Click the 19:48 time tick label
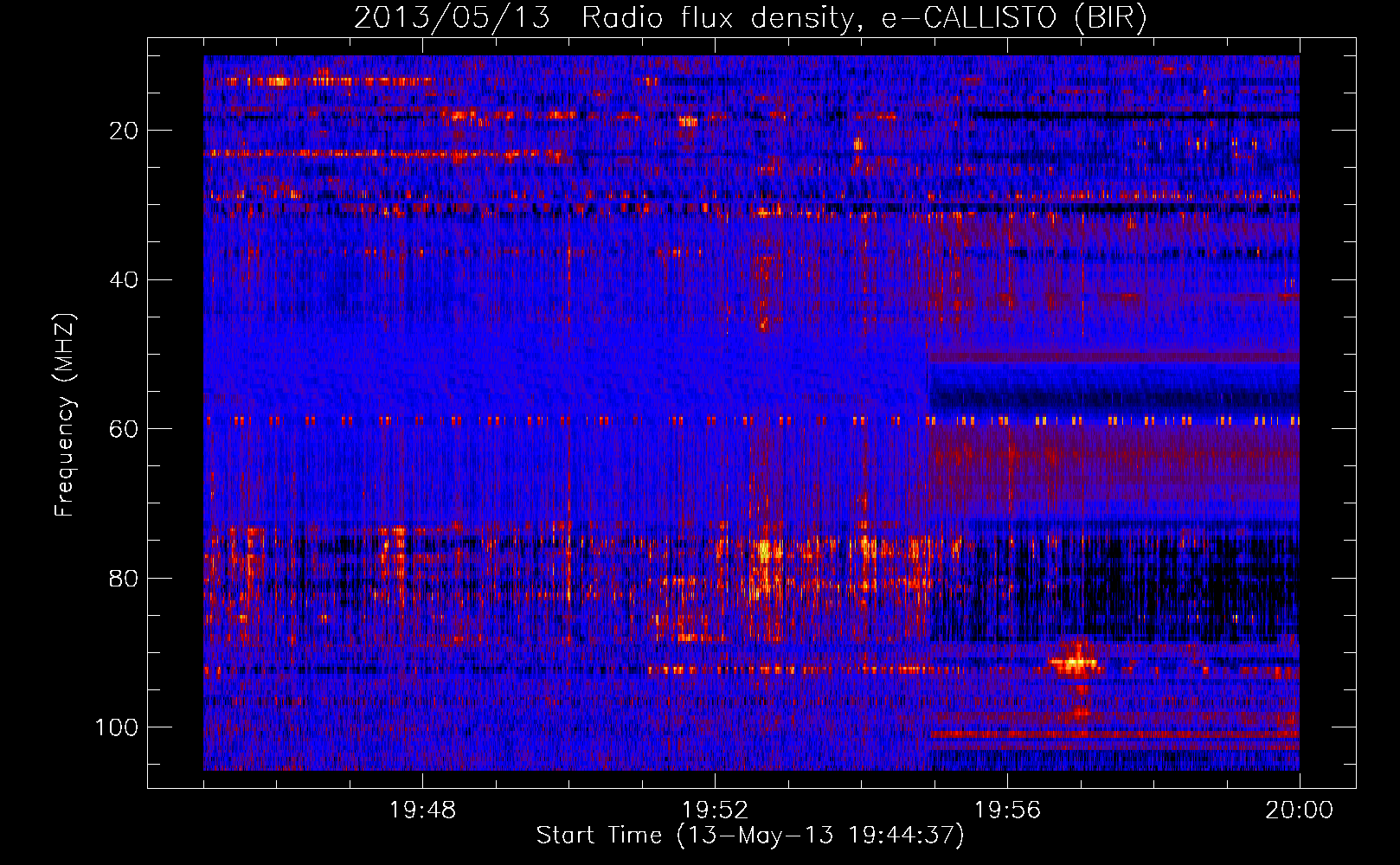 (x=422, y=811)
